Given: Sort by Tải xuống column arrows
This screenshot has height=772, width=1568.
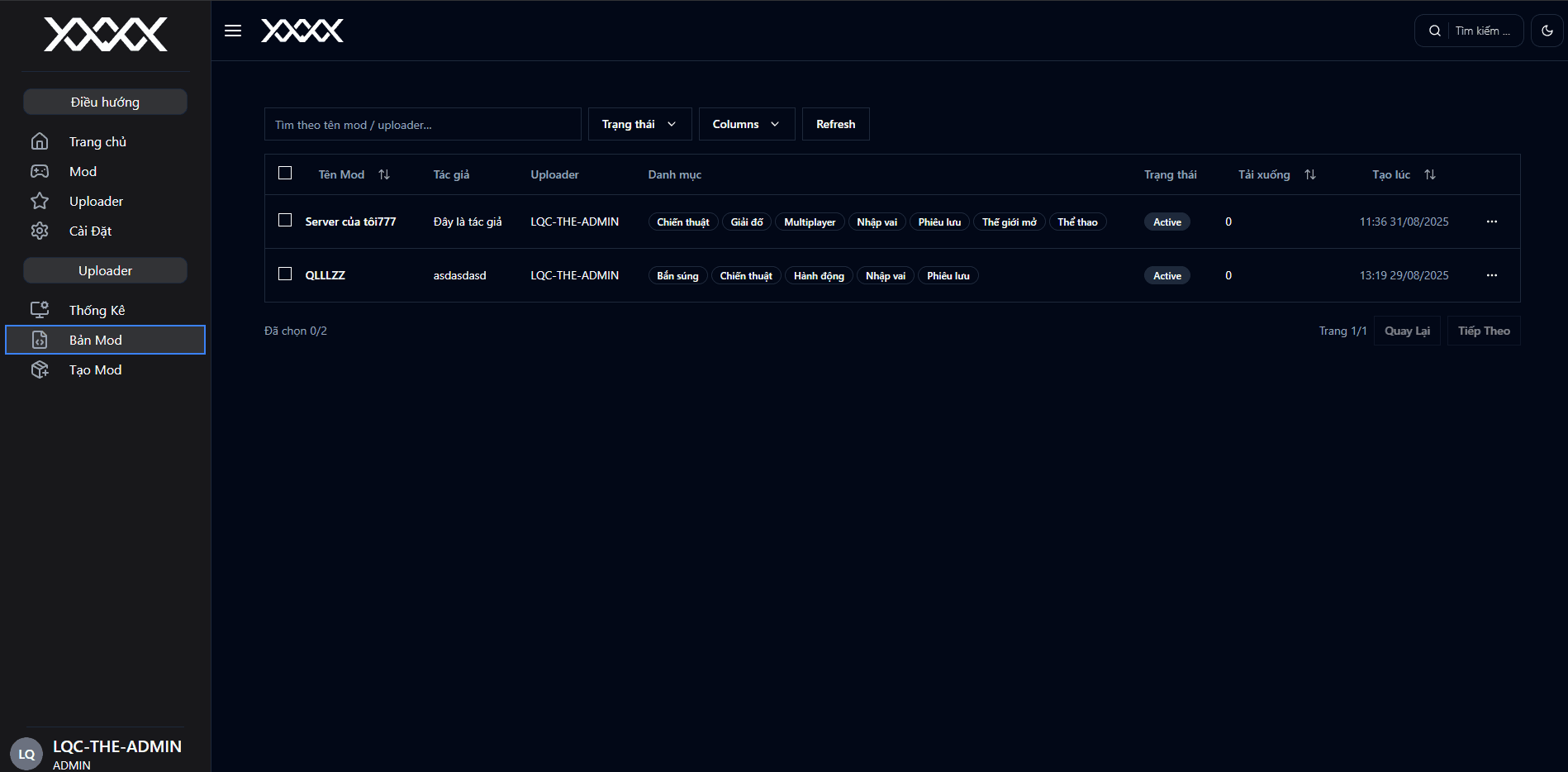Looking at the screenshot, I should point(1310,174).
